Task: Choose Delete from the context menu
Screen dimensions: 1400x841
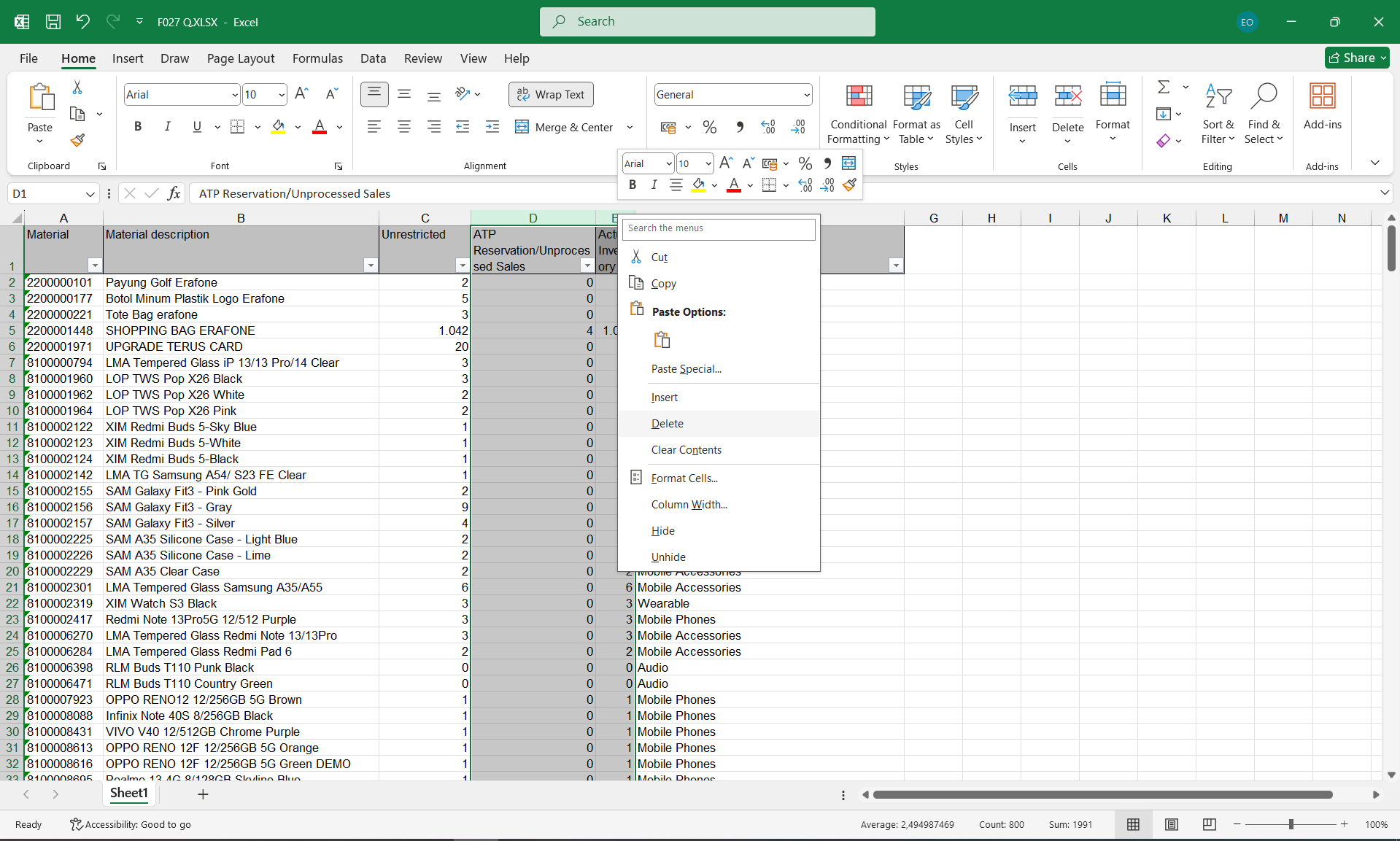Action: (667, 424)
